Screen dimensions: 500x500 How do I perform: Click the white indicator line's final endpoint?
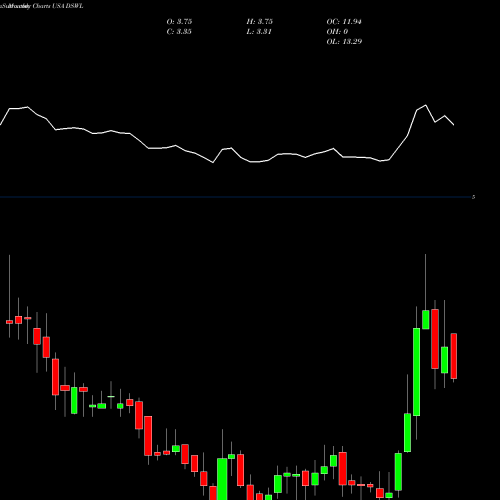(454, 125)
